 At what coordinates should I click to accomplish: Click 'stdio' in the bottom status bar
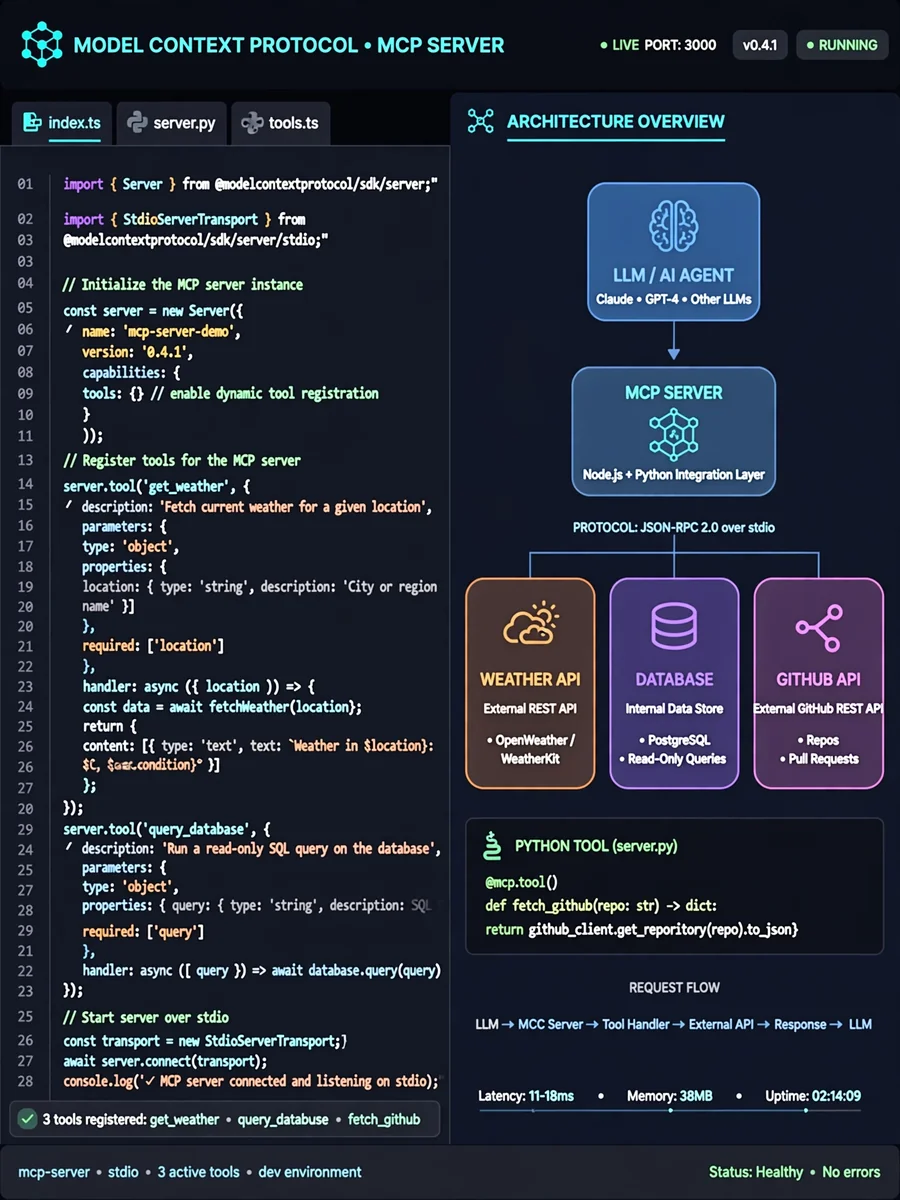pyautogui.click(x=124, y=1172)
